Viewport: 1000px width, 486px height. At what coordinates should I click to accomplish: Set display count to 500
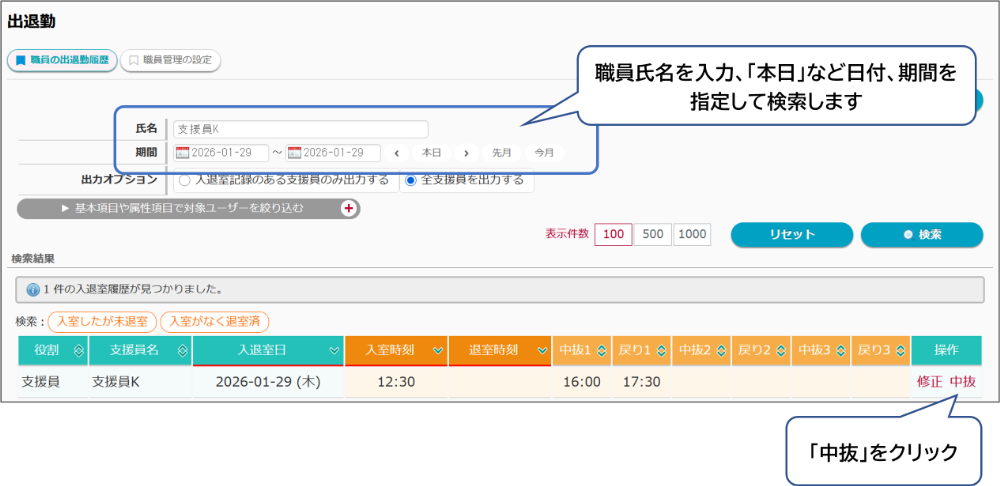652,234
